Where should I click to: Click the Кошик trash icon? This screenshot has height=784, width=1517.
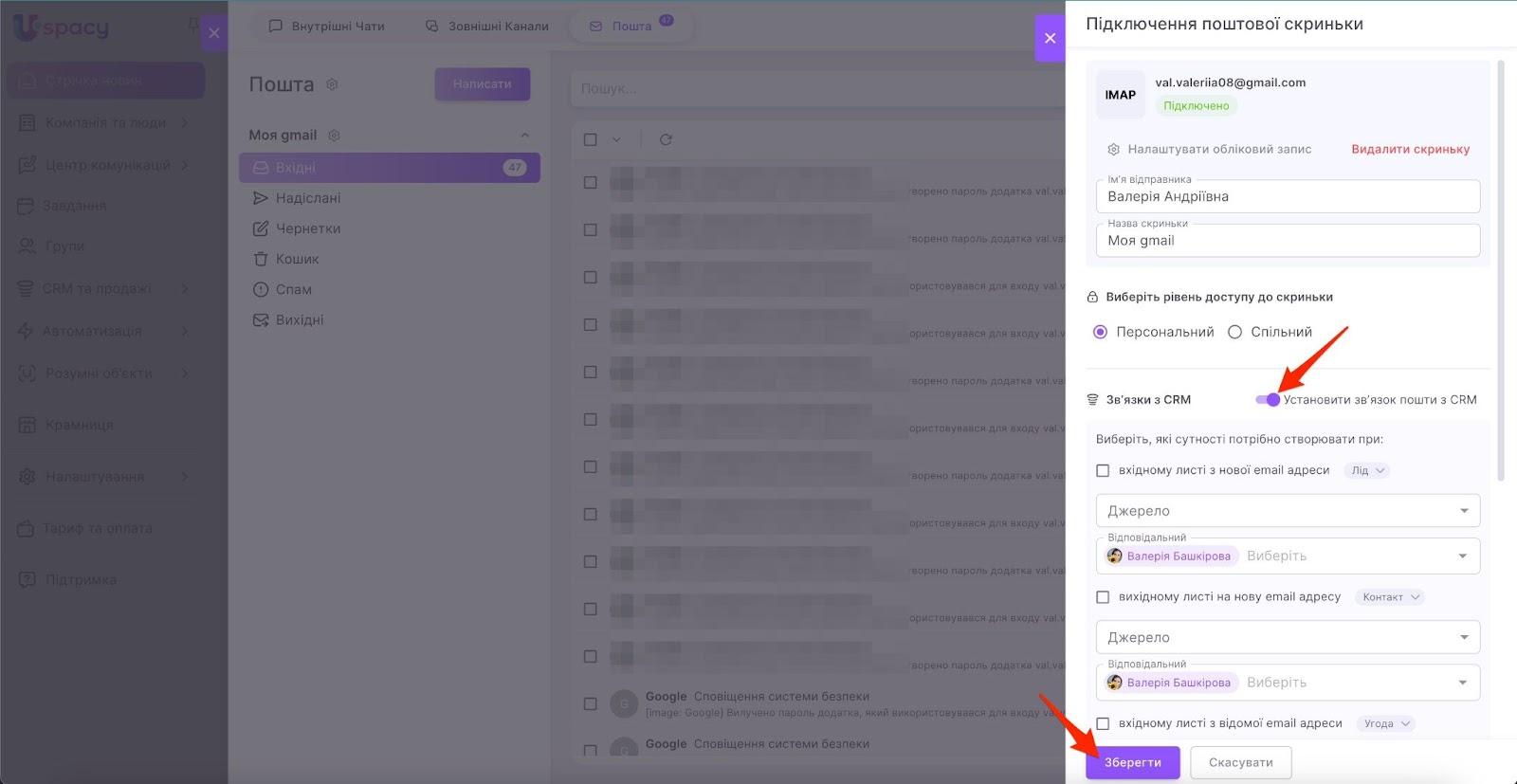(261, 259)
